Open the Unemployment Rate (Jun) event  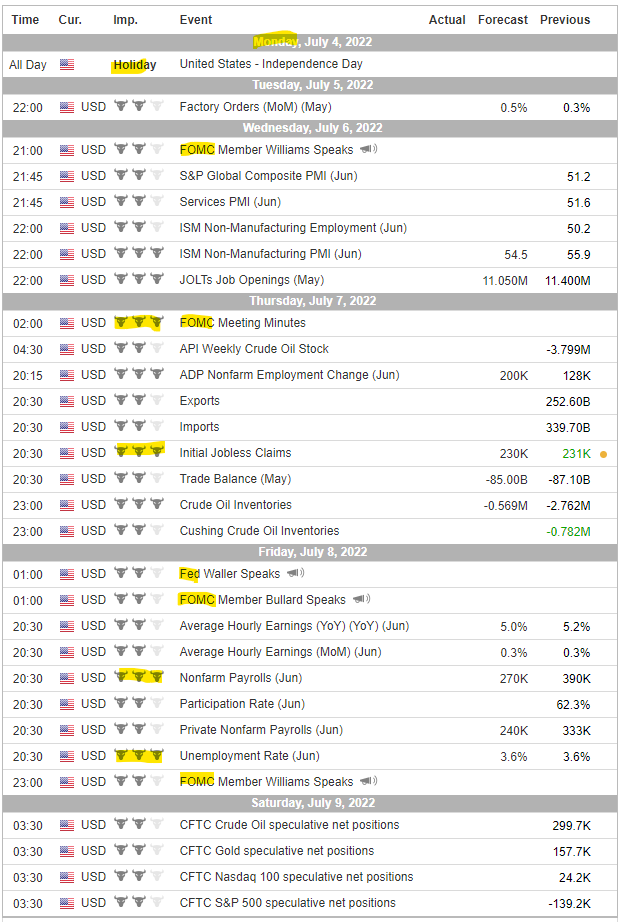[249, 756]
